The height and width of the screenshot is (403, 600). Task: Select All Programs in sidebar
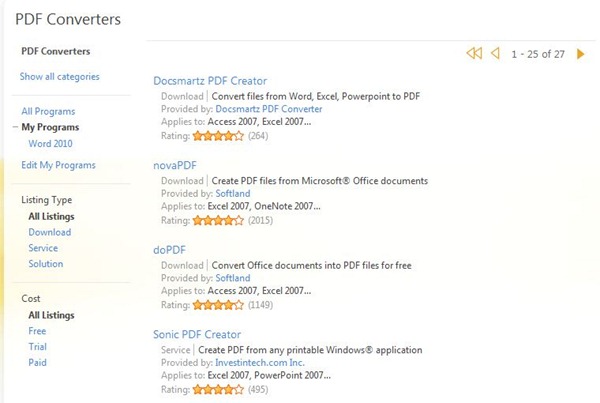pyautogui.click(x=48, y=112)
